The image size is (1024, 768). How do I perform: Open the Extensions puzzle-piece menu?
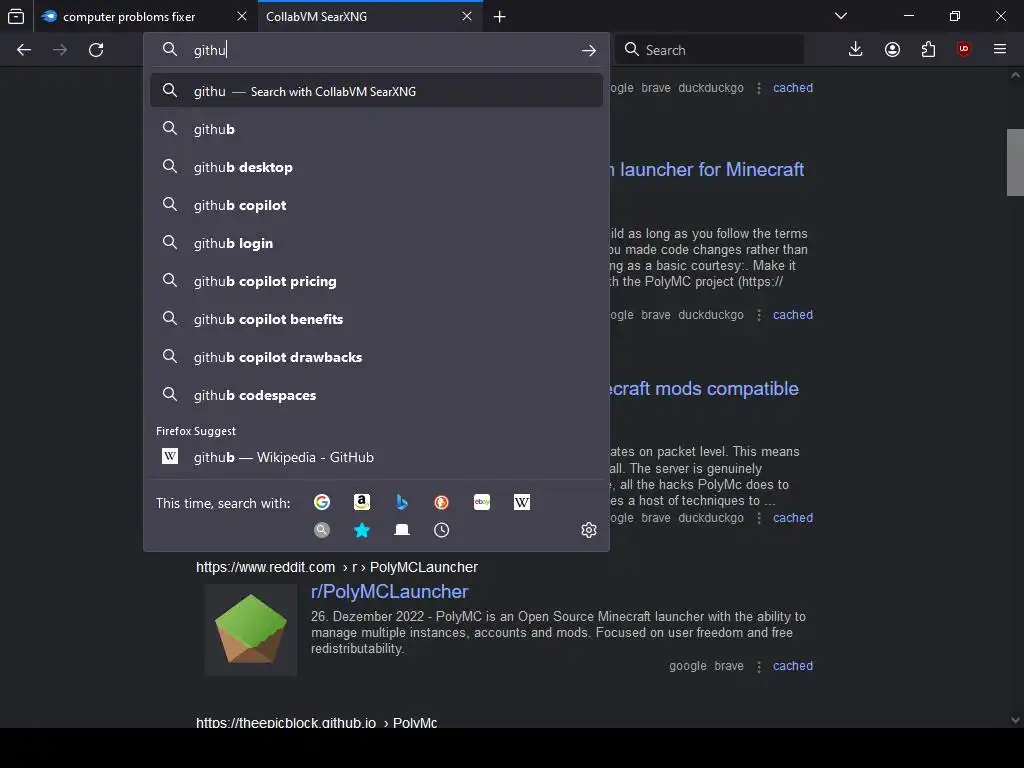[928, 50]
